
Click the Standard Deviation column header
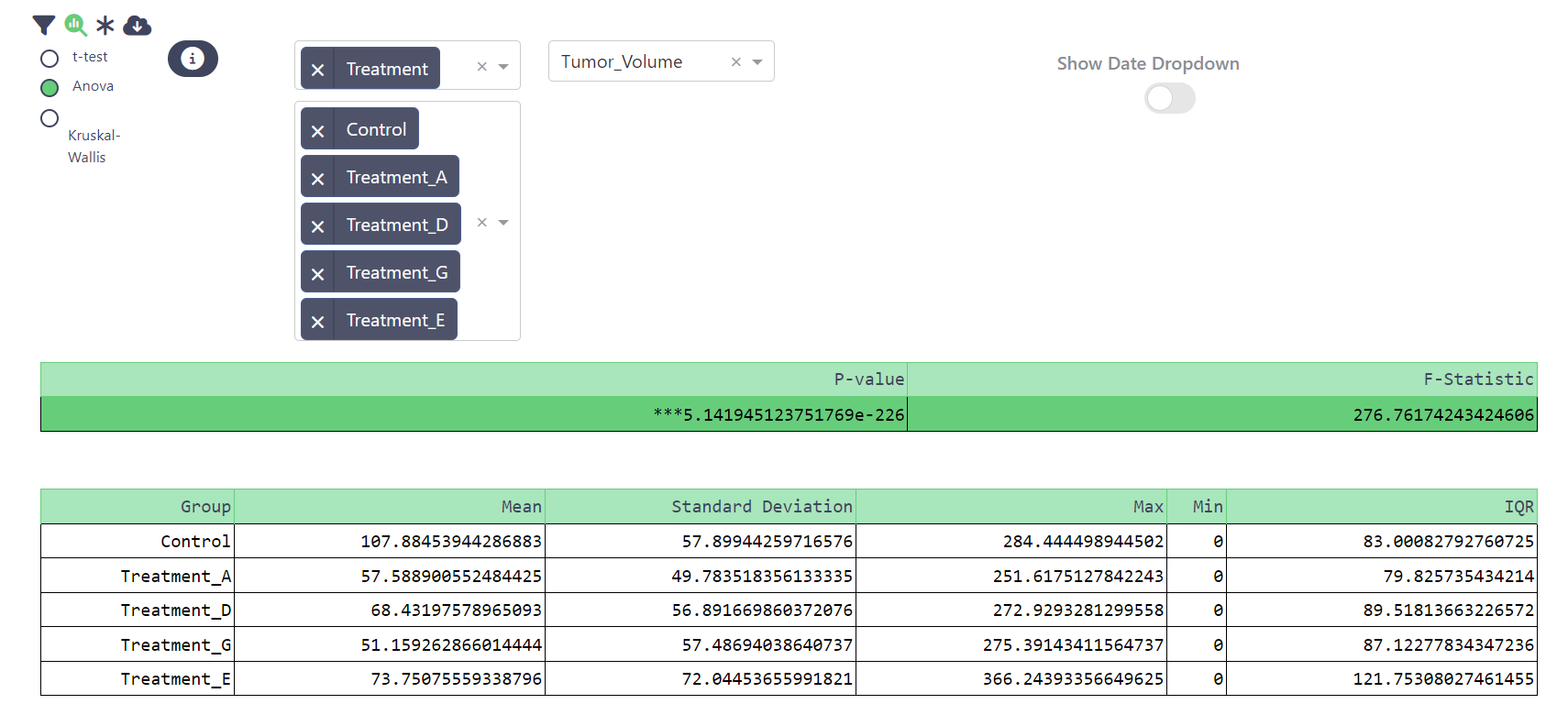(701, 507)
